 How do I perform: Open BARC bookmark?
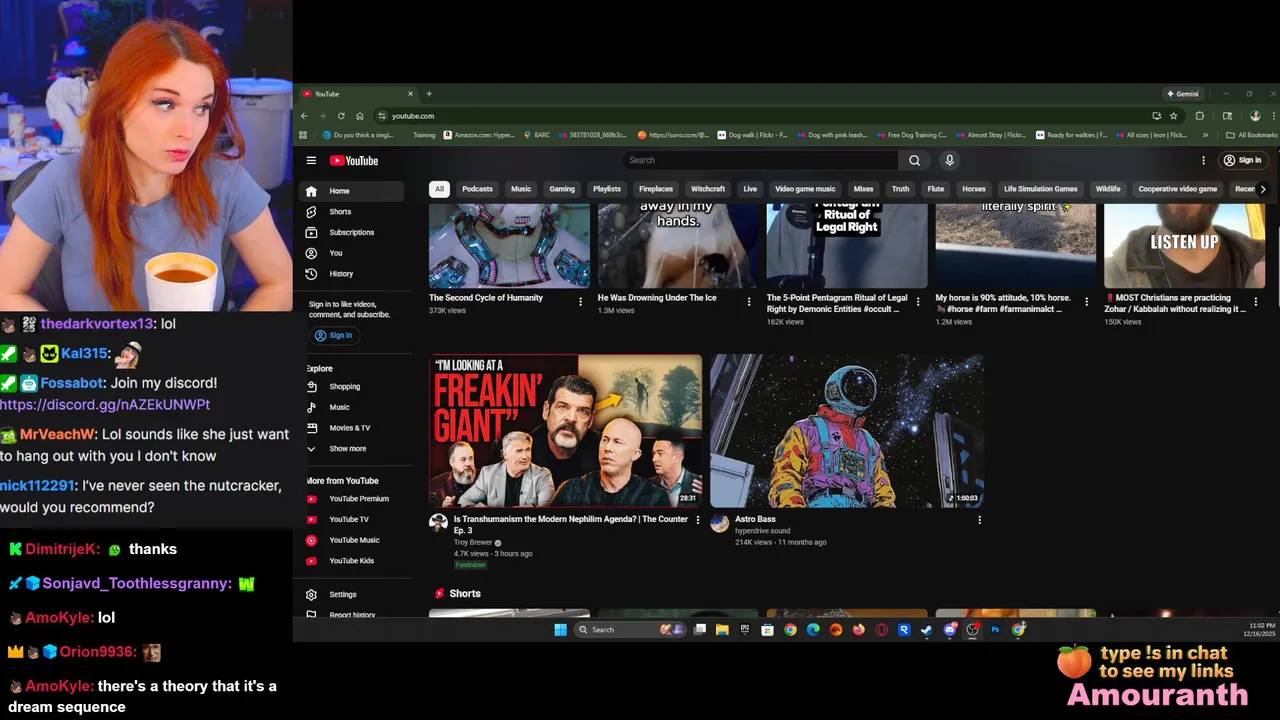[537, 135]
